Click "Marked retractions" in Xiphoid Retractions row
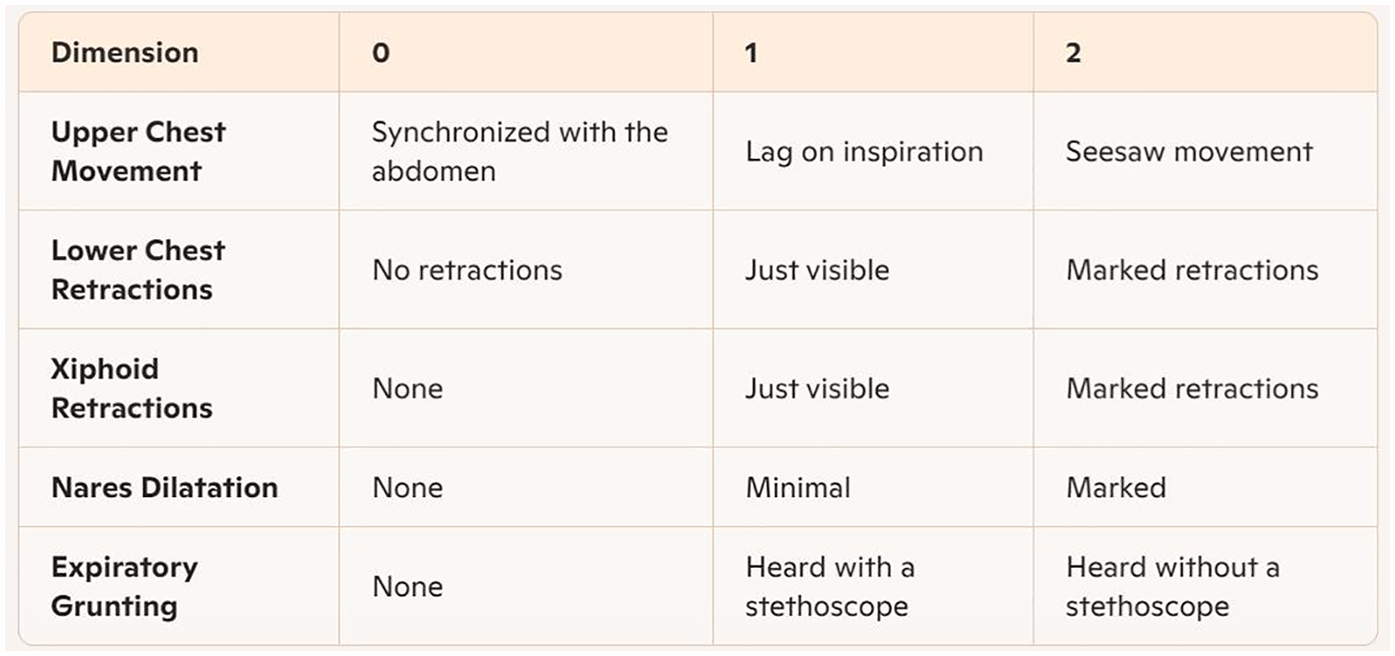The image size is (1395, 656). 1192,388
